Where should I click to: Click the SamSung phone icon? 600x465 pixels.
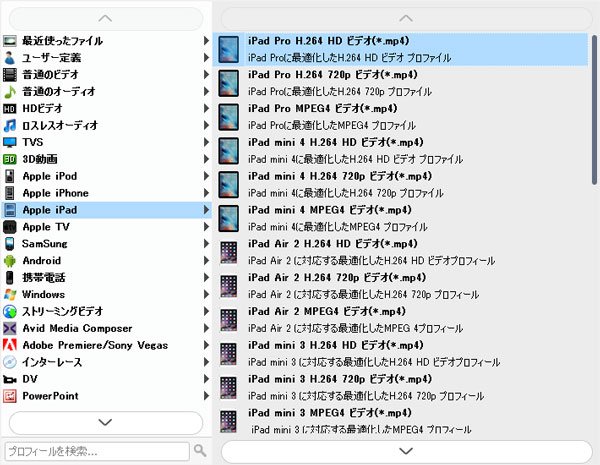tap(10, 244)
